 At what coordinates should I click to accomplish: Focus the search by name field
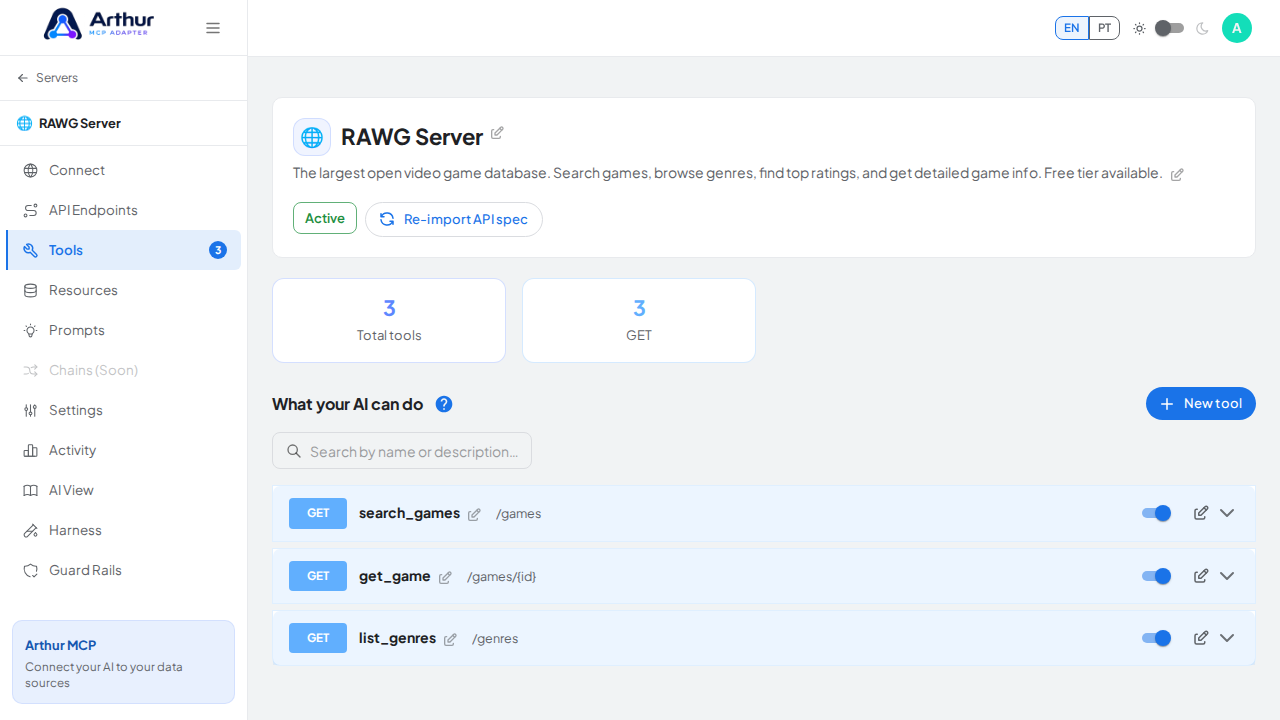click(402, 451)
